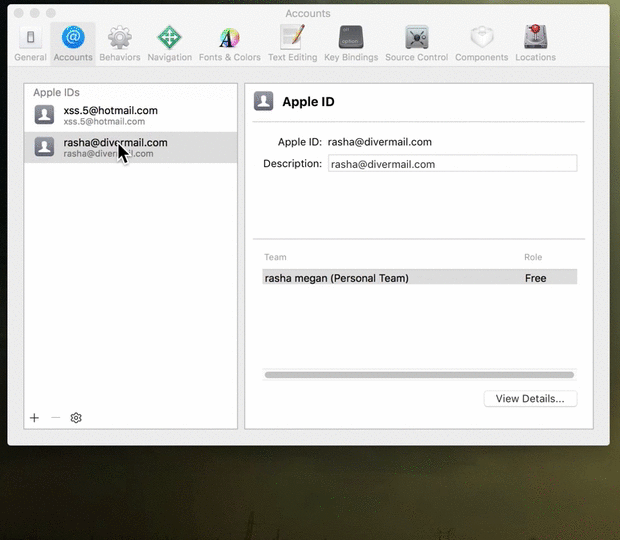Switch to Navigation preferences

(169, 43)
